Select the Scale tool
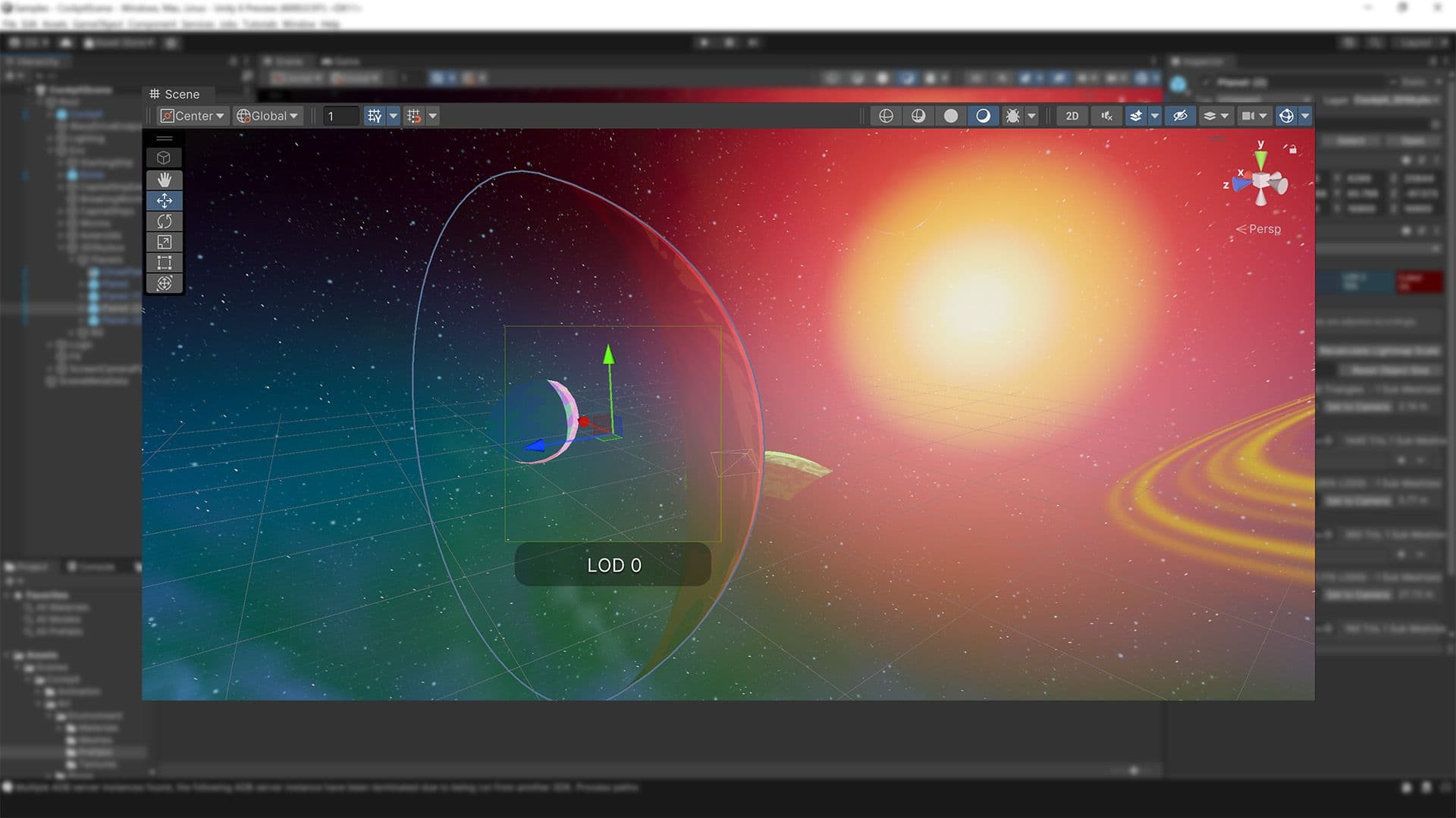The image size is (1456, 818). pyautogui.click(x=164, y=242)
